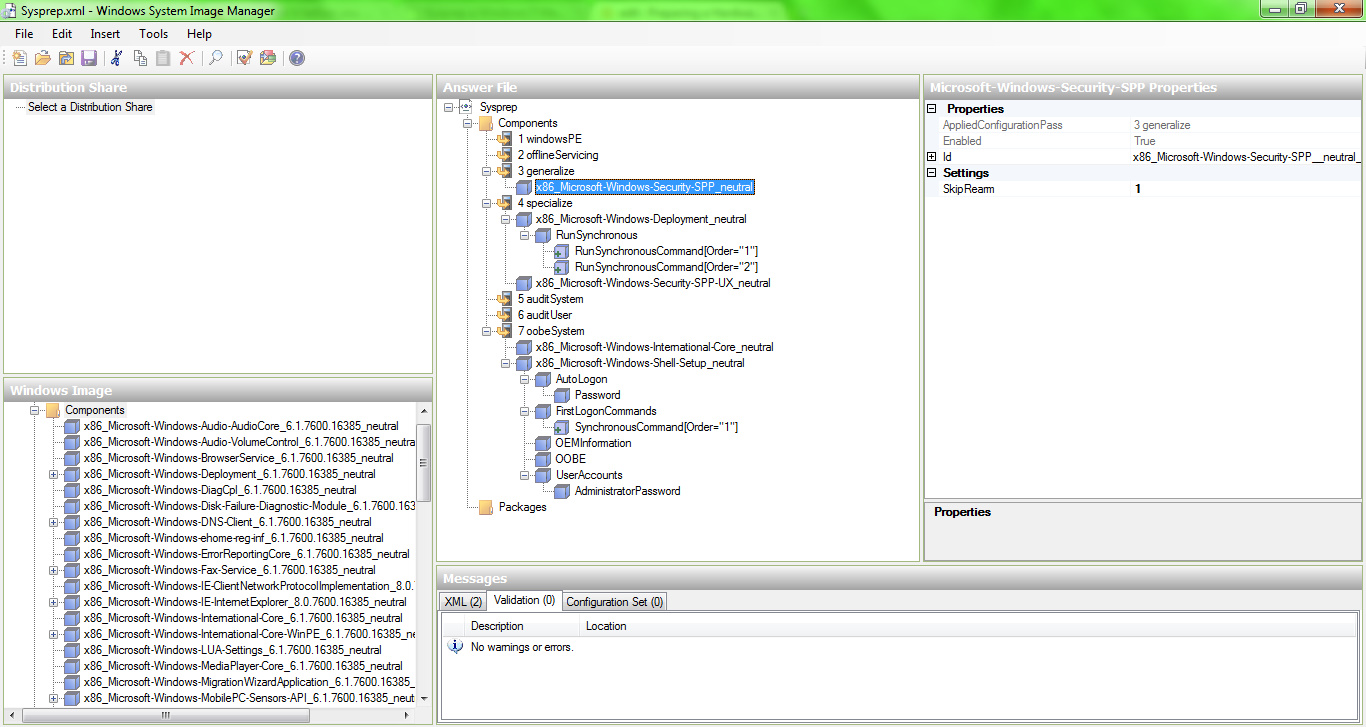Click the Open Answer File folder icon
This screenshot has width=1366, height=727.
point(43,58)
